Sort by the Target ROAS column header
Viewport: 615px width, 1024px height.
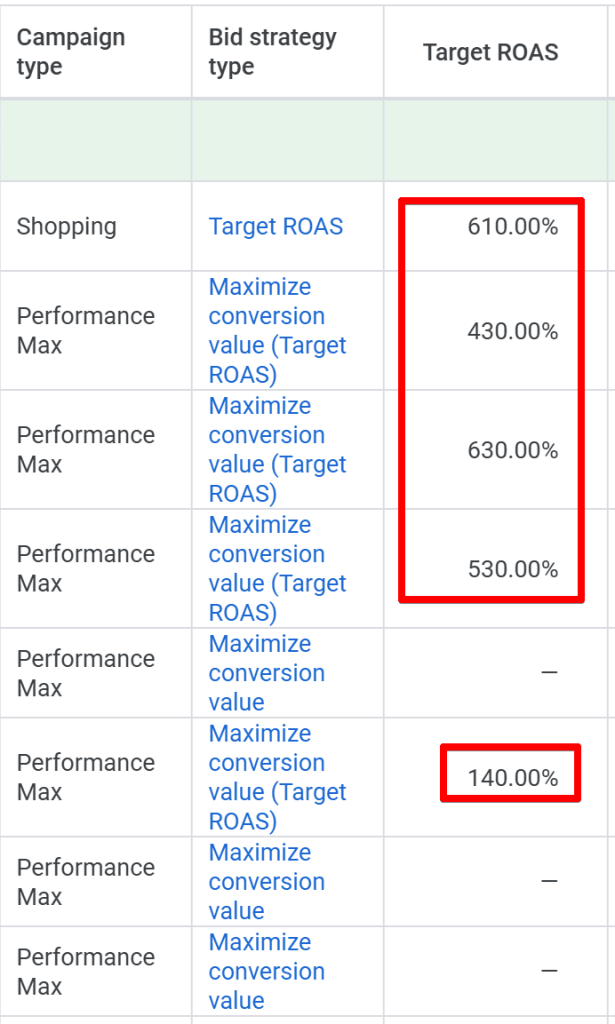coord(490,52)
